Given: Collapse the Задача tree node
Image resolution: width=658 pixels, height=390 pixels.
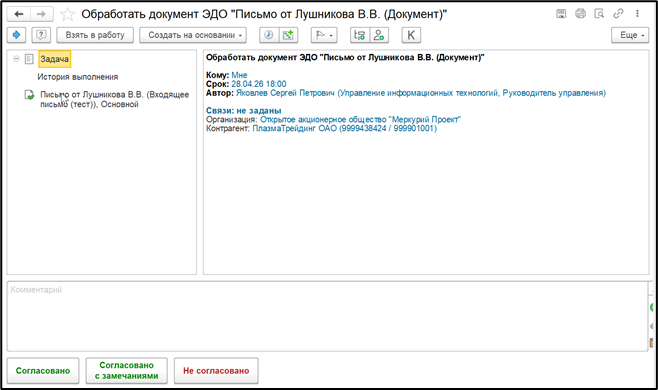Looking at the screenshot, I should 16,59.
